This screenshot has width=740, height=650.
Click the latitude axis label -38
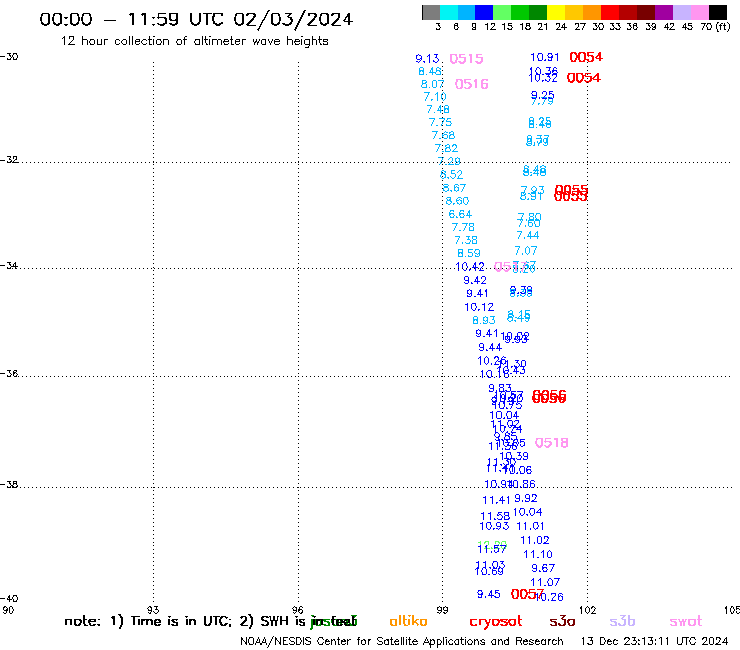coord(9,485)
